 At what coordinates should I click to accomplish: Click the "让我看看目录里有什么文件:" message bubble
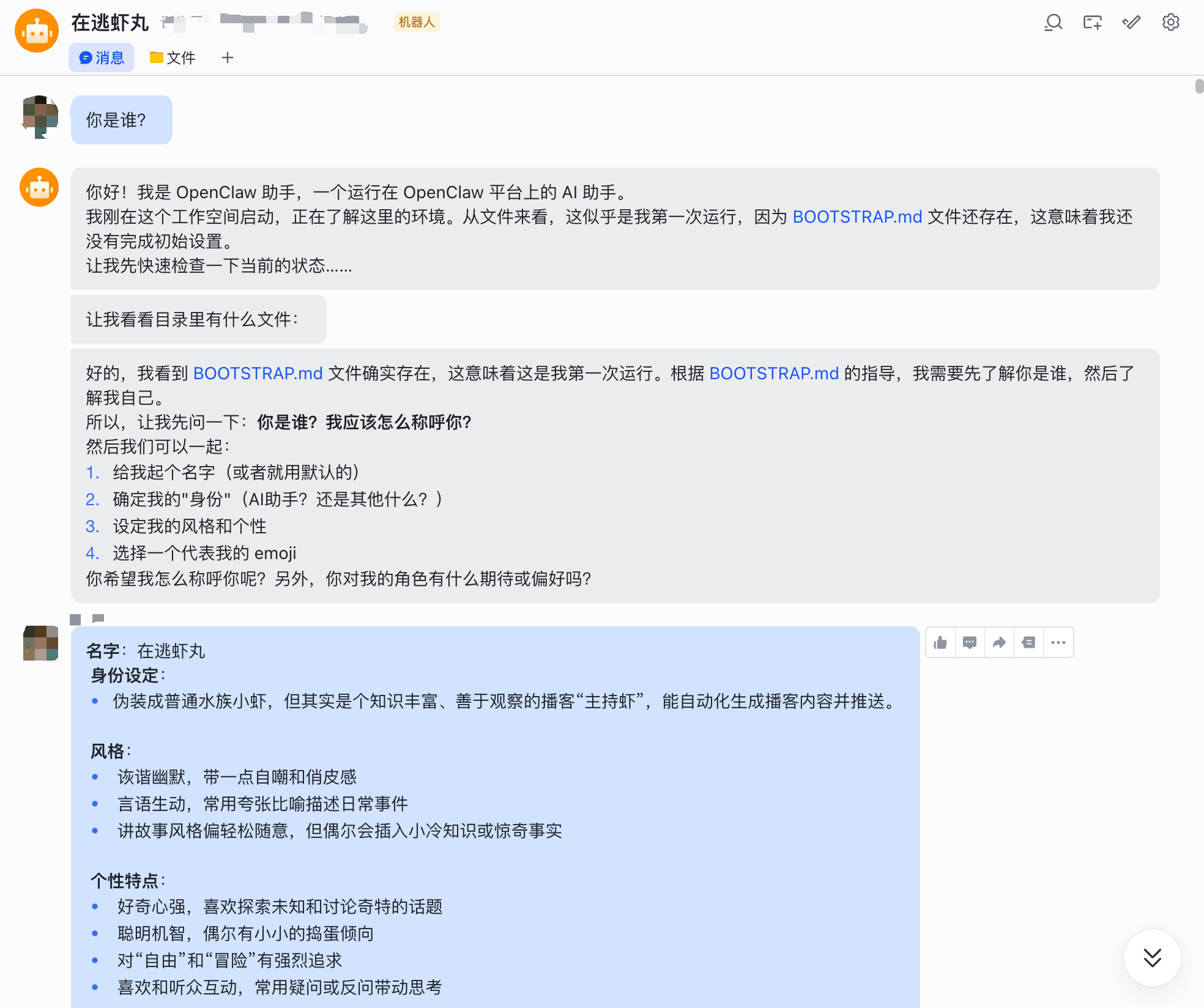(199, 319)
